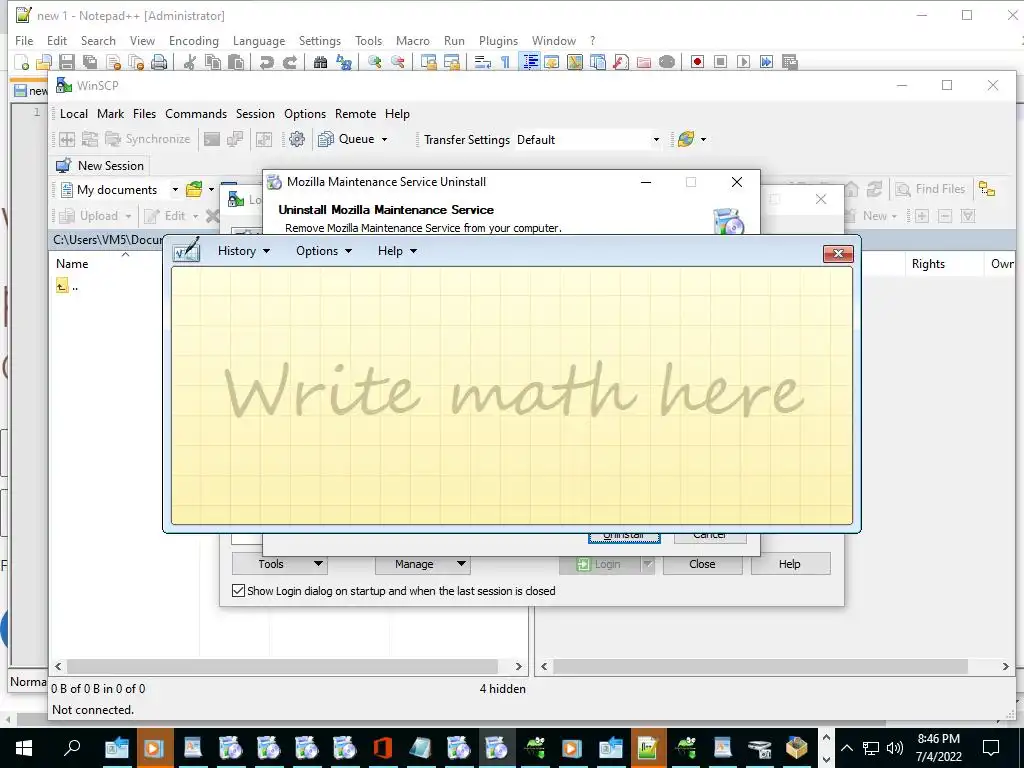Expand the History dropdown in Math Input Panel
The image size is (1024, 768).
pyautogui.click(x=244, y=251)
